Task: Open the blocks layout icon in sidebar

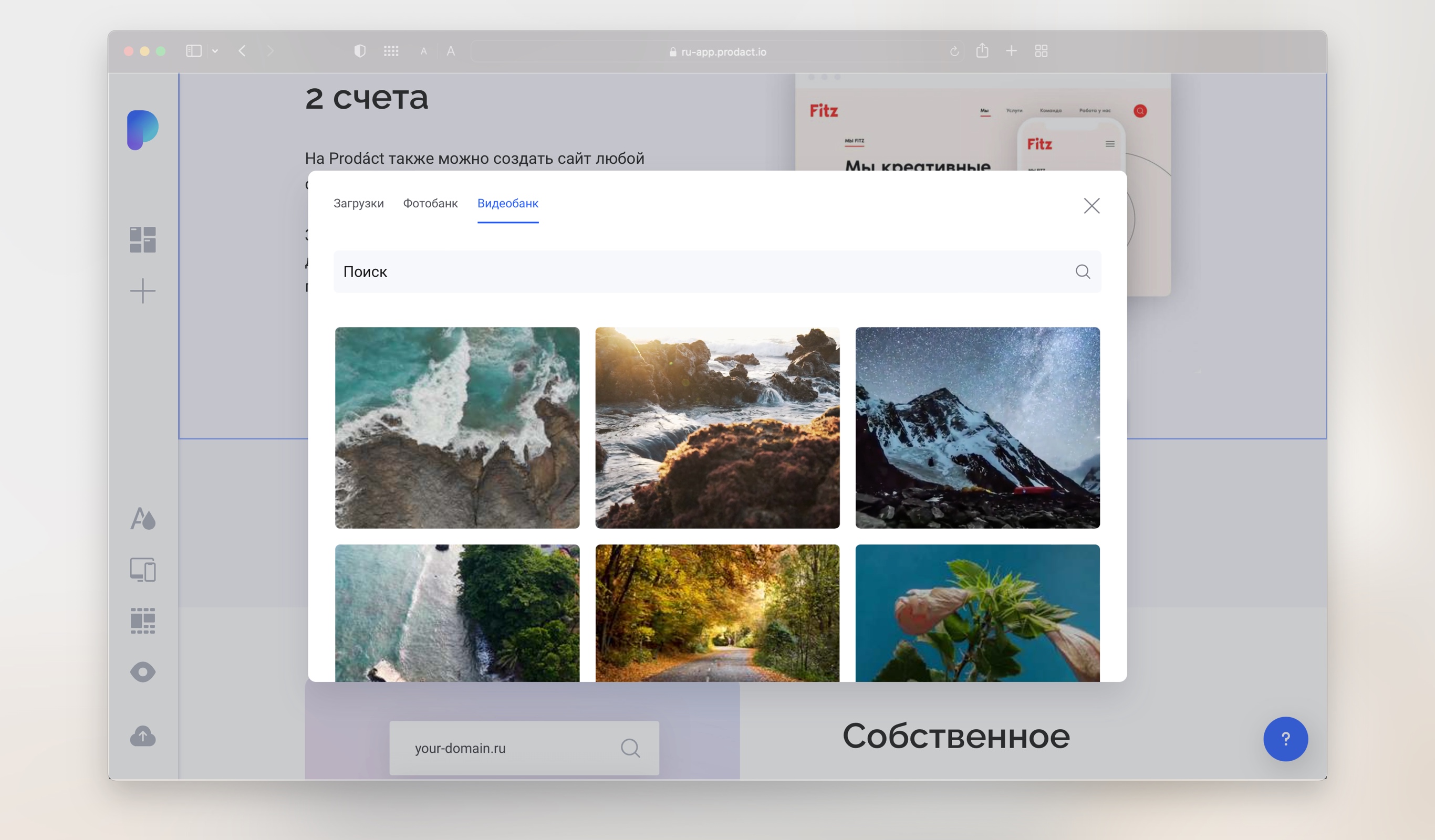Action: (x=142, y=239)
